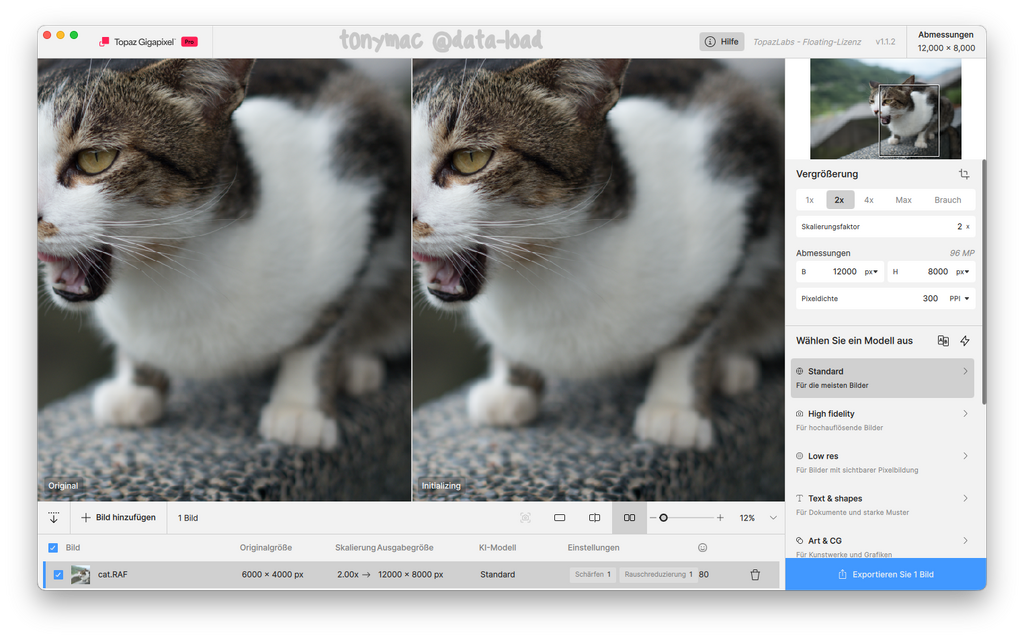1024x640 pixels.
Task: Expand the High fidelity model options
Action: tap(965, 414)
